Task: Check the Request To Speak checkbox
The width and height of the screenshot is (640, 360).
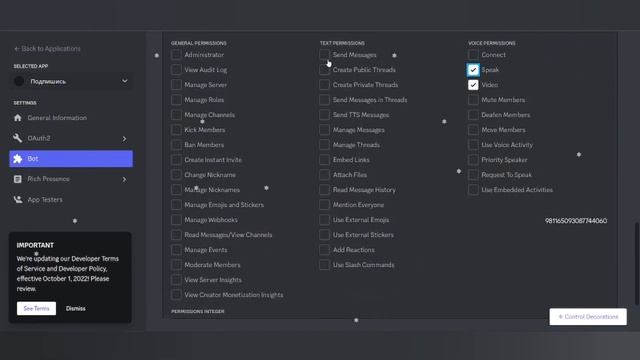Action: click(473, 175)
